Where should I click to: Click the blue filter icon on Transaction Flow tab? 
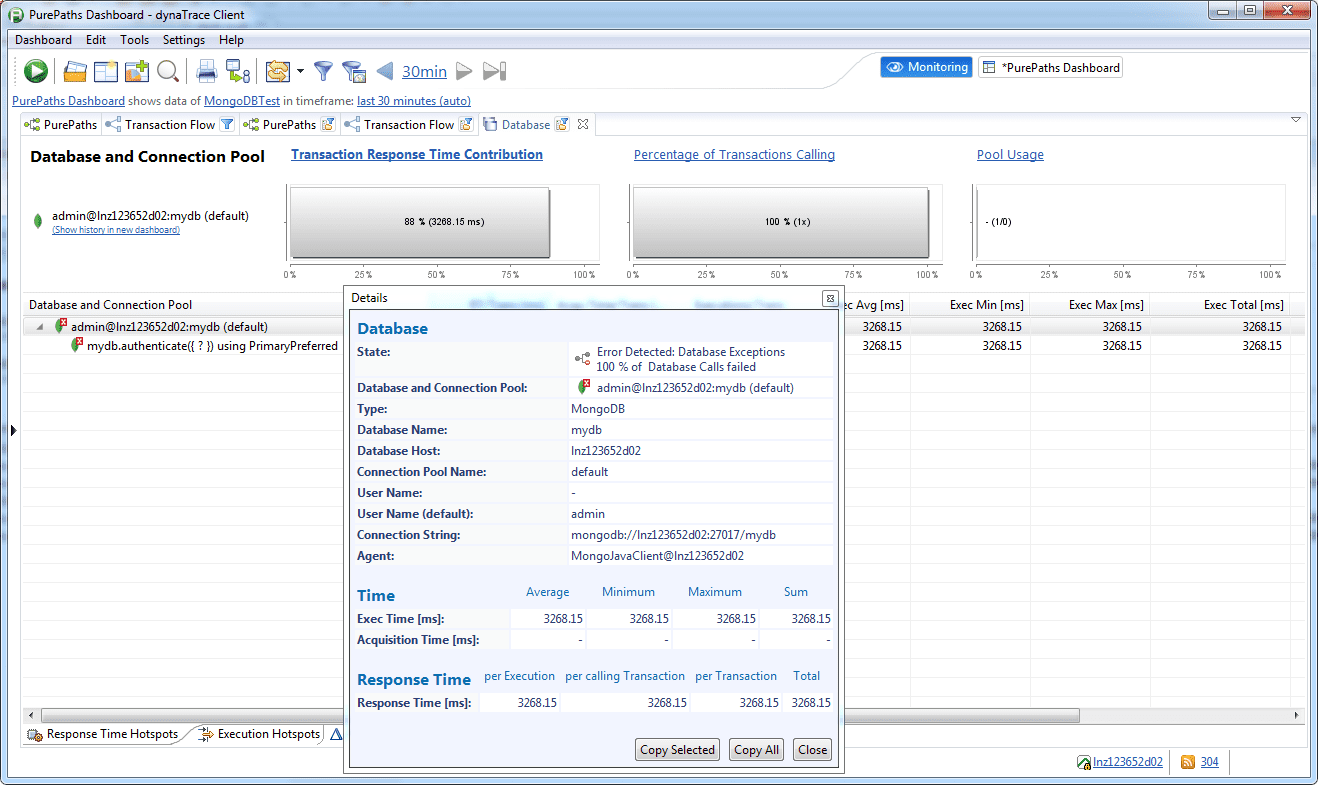pos(227,125)
